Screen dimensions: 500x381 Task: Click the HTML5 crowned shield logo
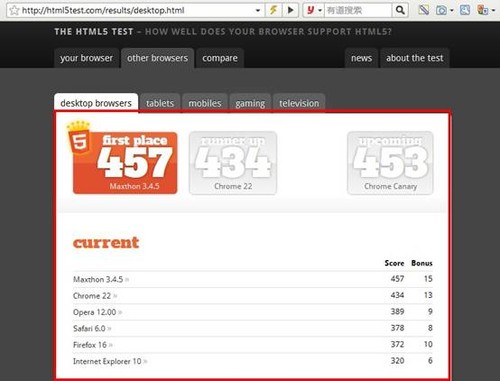click(x=79, y=138)
